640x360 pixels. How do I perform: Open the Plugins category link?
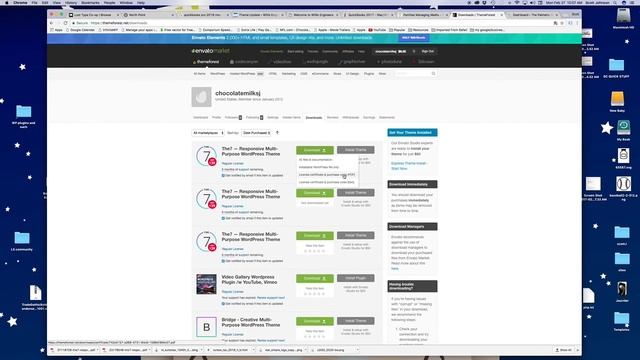coord(369,73)
